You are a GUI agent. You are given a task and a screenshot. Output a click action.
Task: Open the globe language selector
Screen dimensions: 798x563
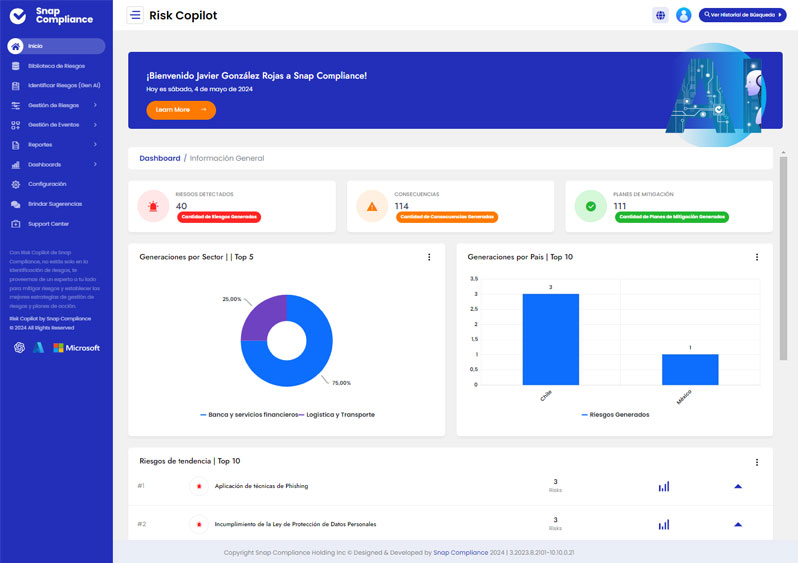660,15
